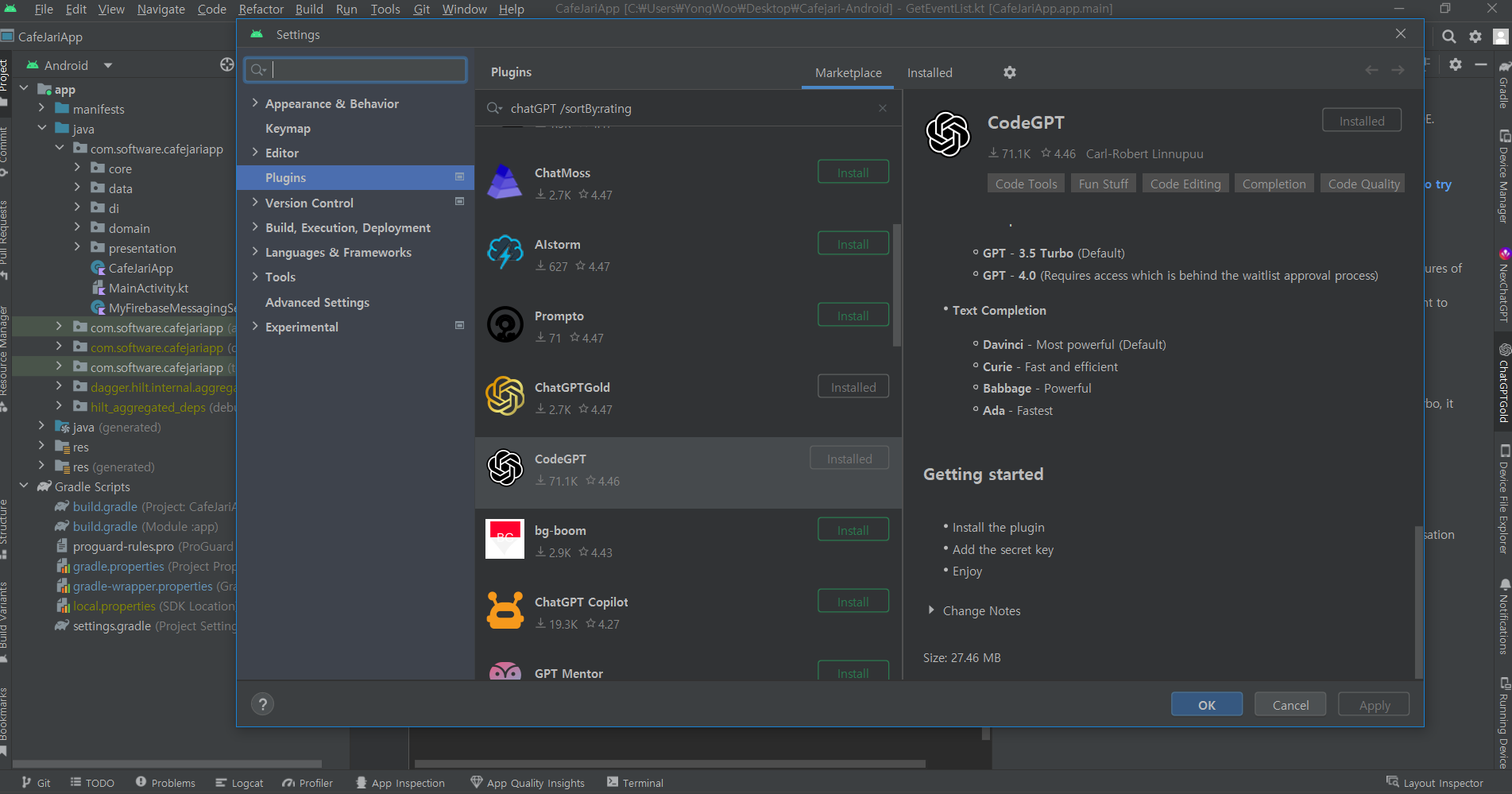
Task: Install the ChatMoss plugin
Action: [853, 172]
